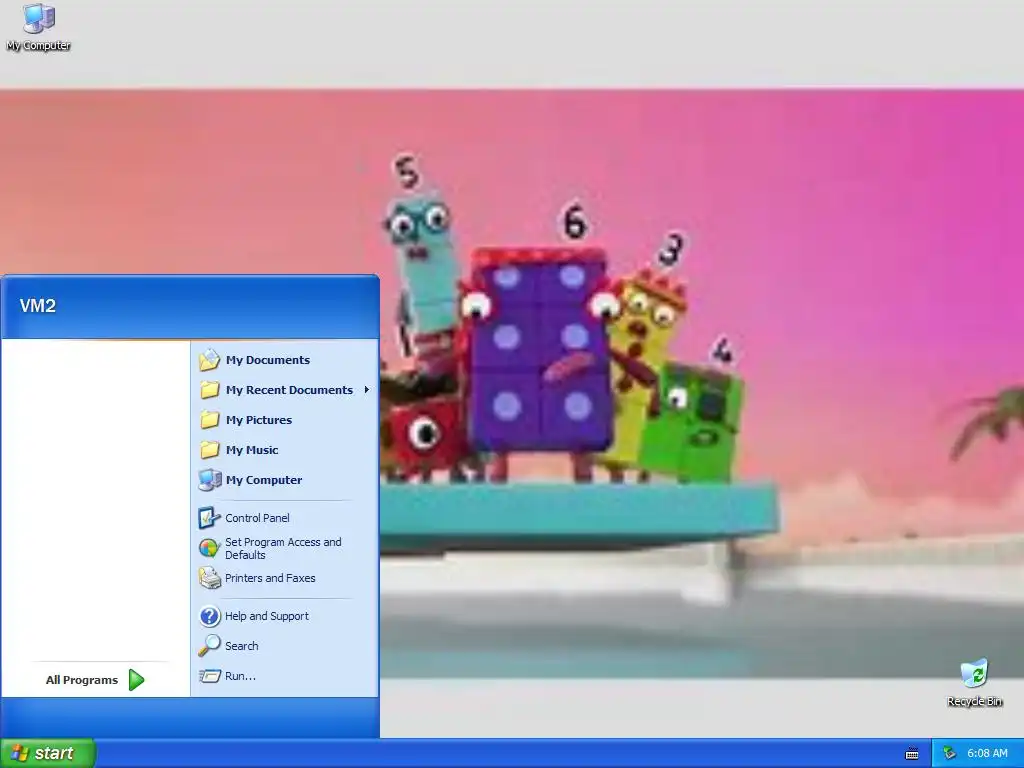Click the keyboard icon in the taskbar
Screen dimensions: 1024x768
(912, 754)
